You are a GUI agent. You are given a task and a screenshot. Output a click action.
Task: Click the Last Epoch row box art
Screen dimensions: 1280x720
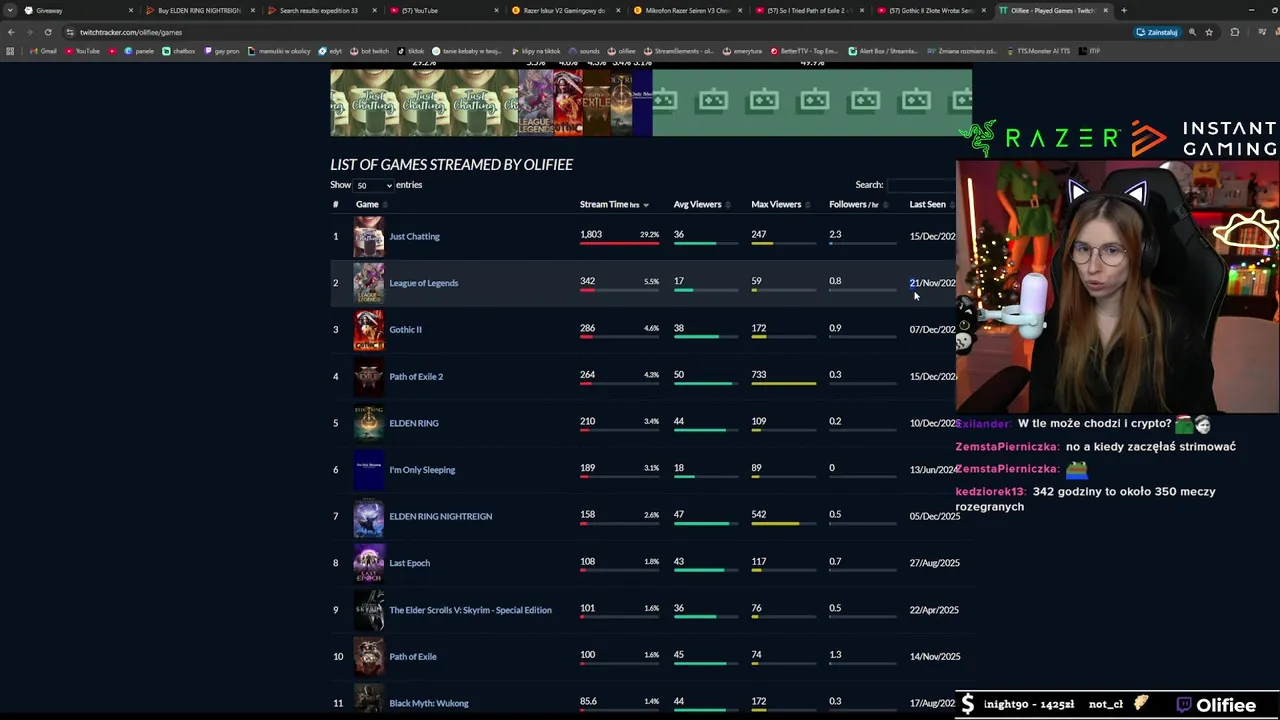click(368, 563)
